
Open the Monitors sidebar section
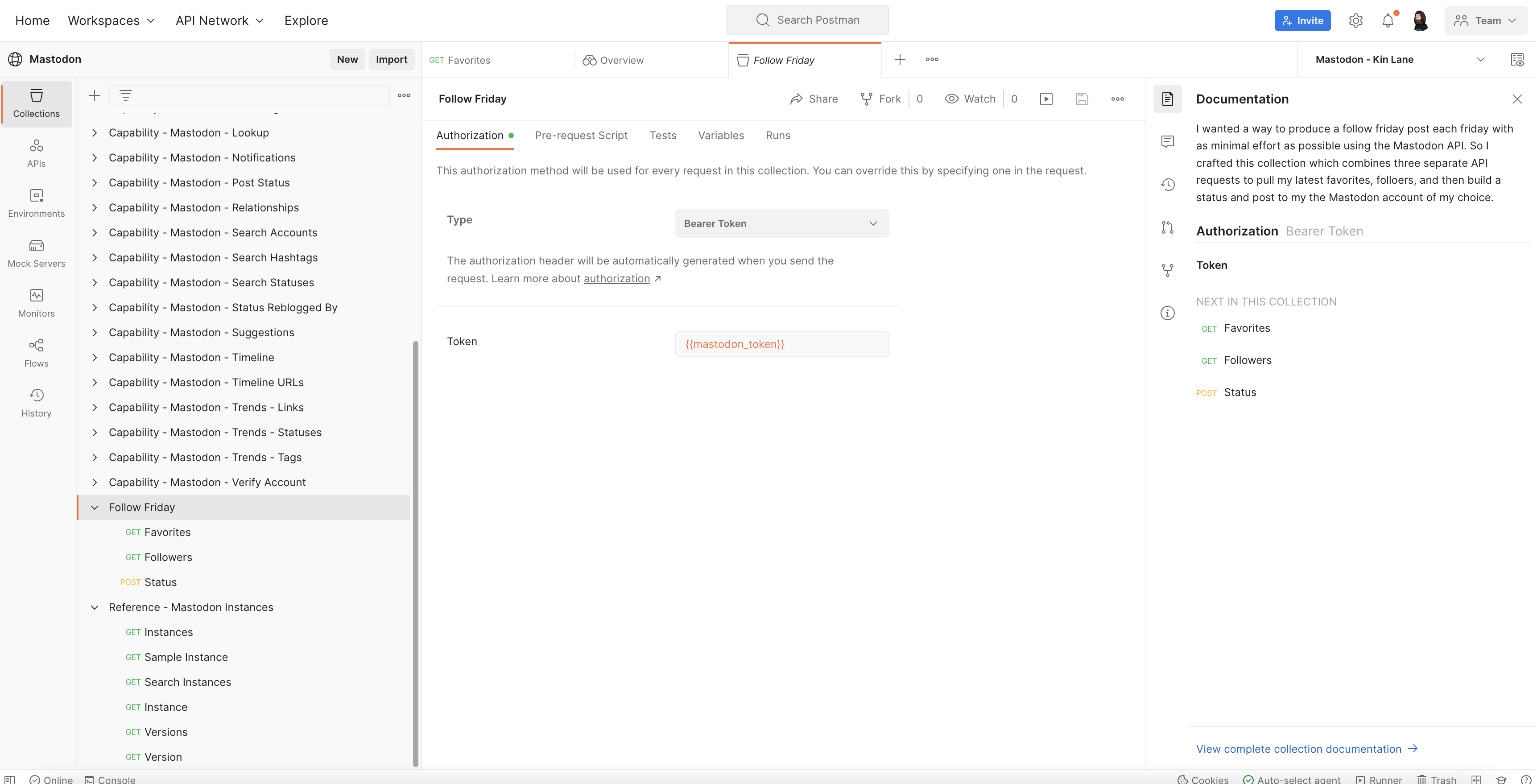click(x=37, y=303)
